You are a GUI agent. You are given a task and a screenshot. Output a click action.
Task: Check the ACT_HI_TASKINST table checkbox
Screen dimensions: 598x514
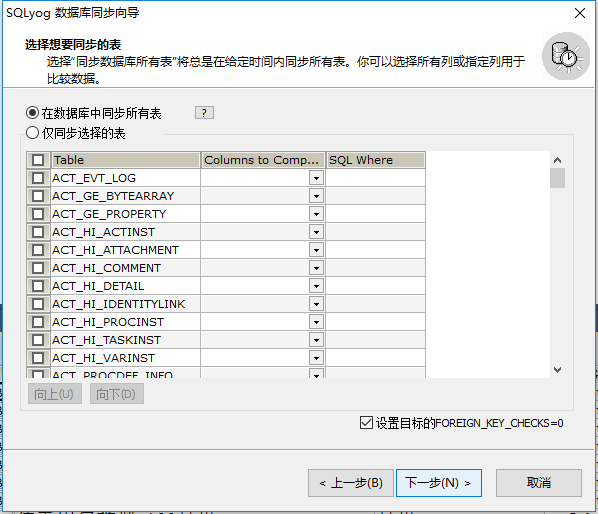pos(38,340)
